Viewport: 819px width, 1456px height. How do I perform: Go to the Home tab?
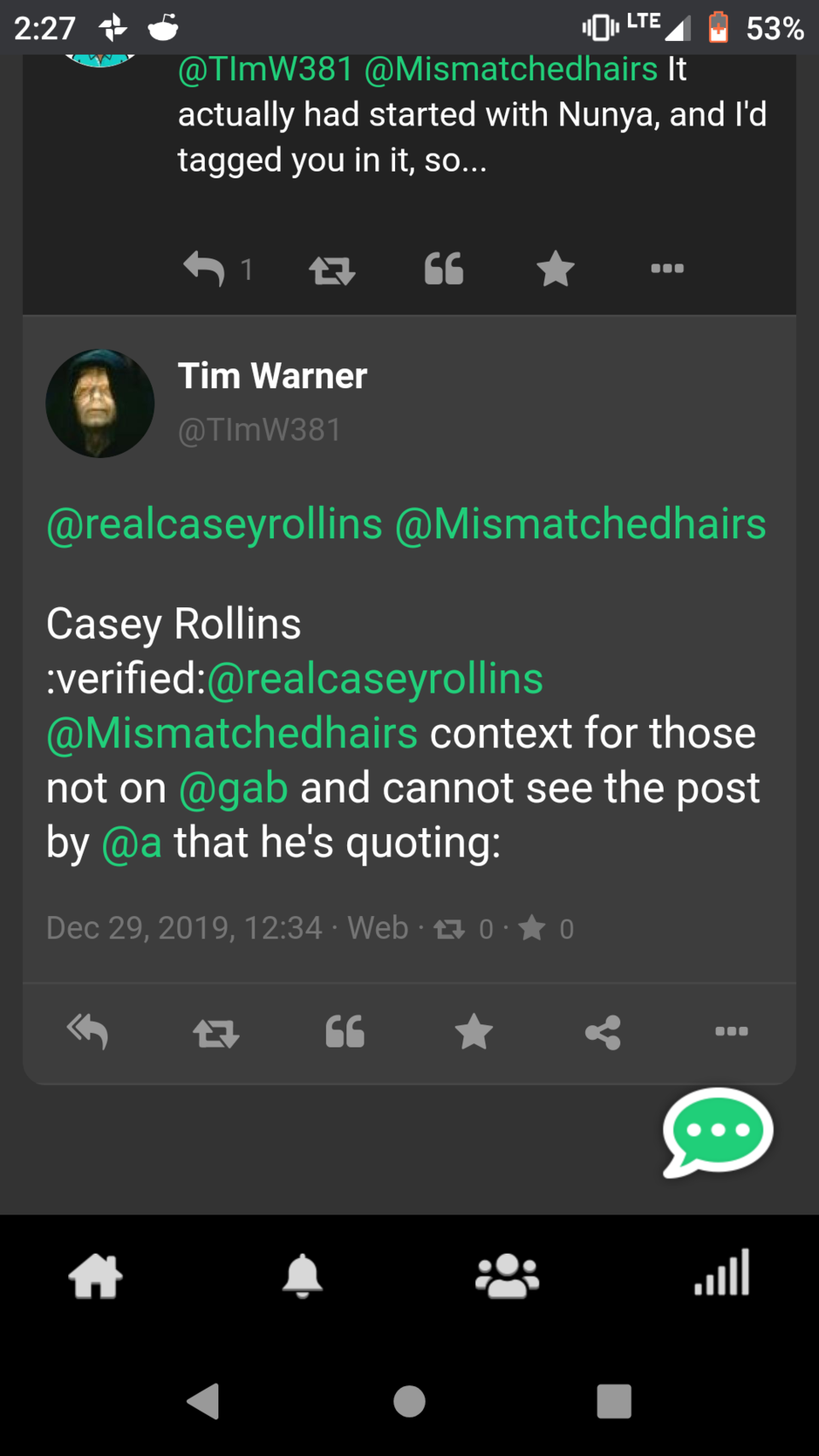pyautogui.click(x=96, y=1276)
